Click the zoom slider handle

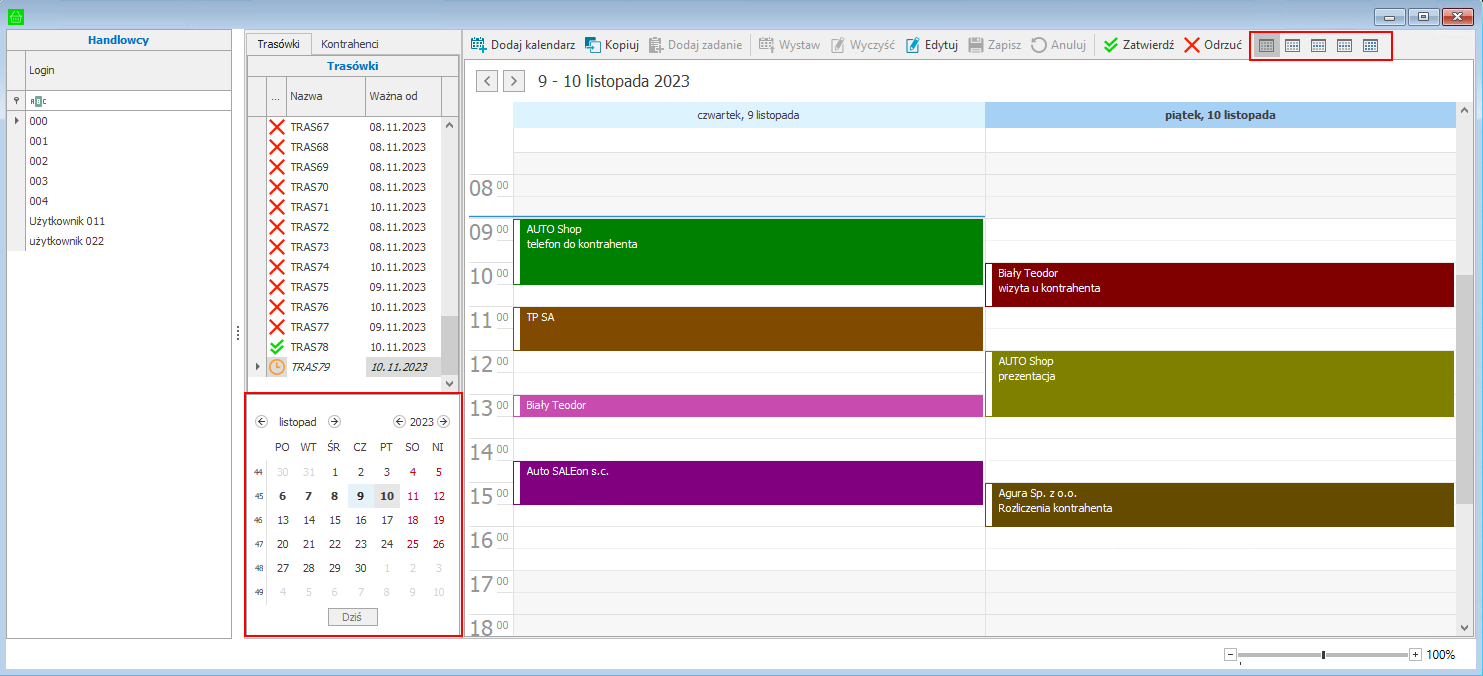(1323, 655)
